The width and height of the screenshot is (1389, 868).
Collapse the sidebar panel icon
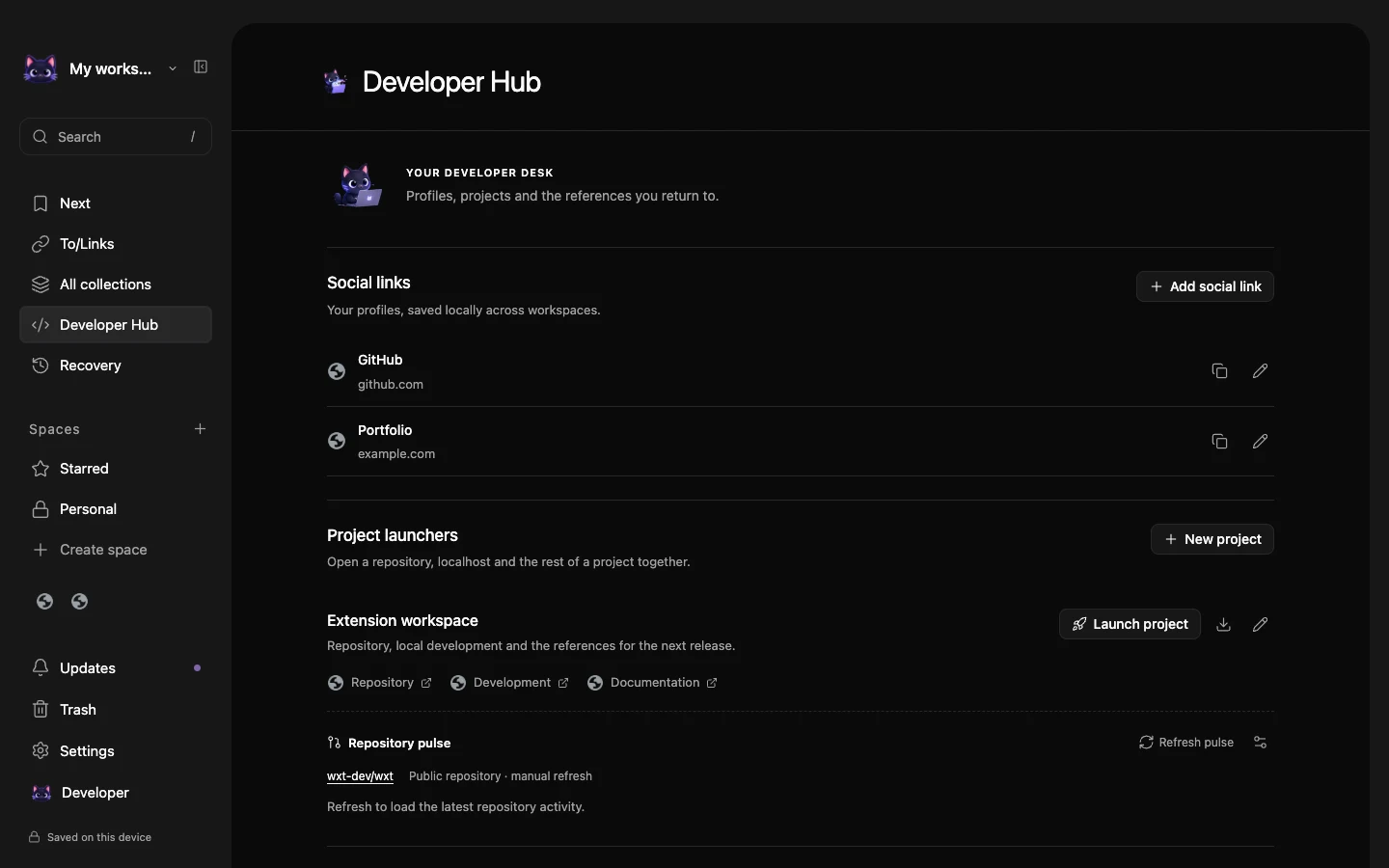201,68
